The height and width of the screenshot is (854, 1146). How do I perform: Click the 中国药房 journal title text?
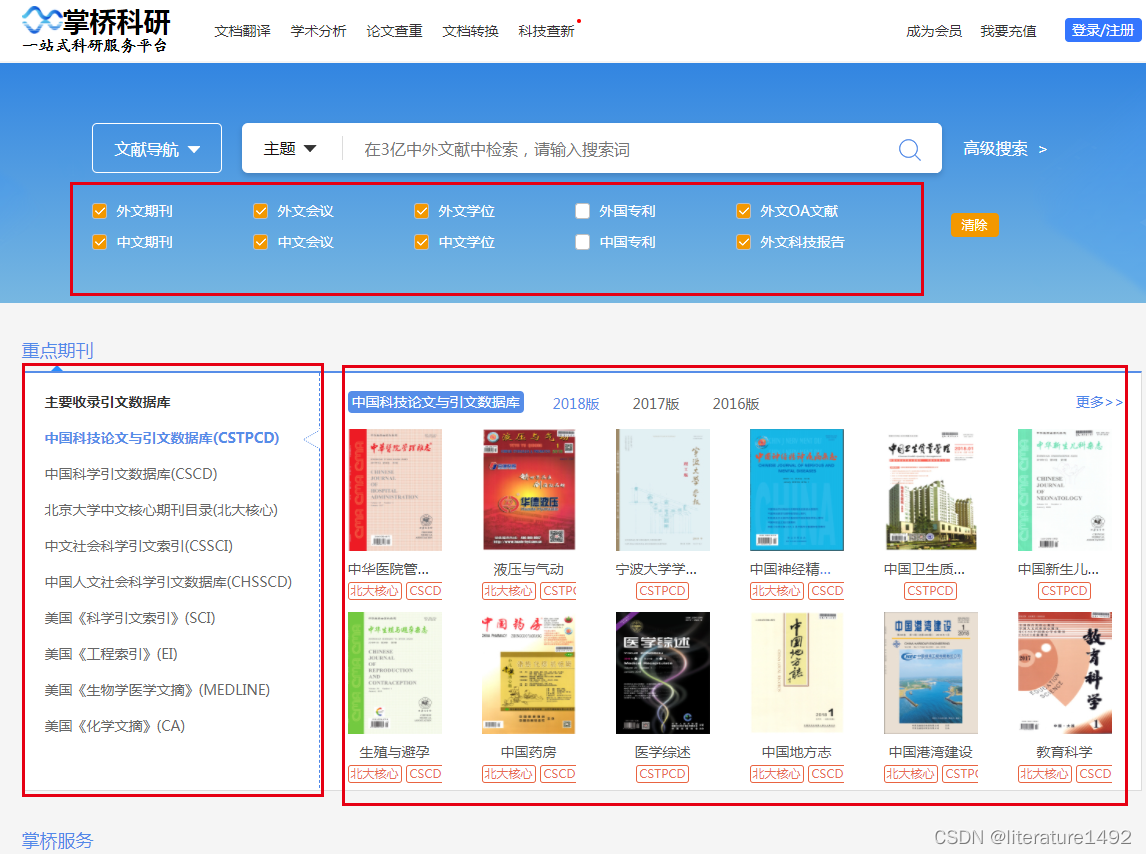529,752
